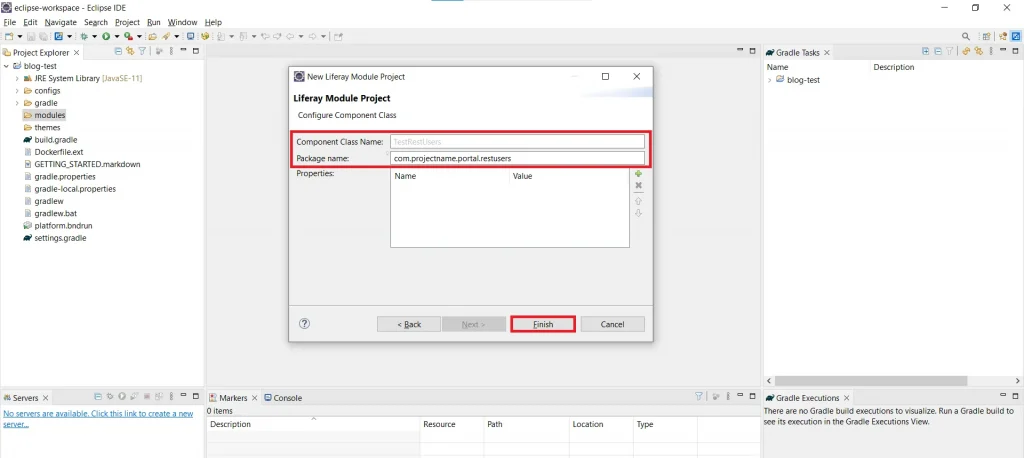Viewport: 1024px width, 458px height.
Task: Click Link with Editor in Project Explorer
Action: [x=130, y=51]
